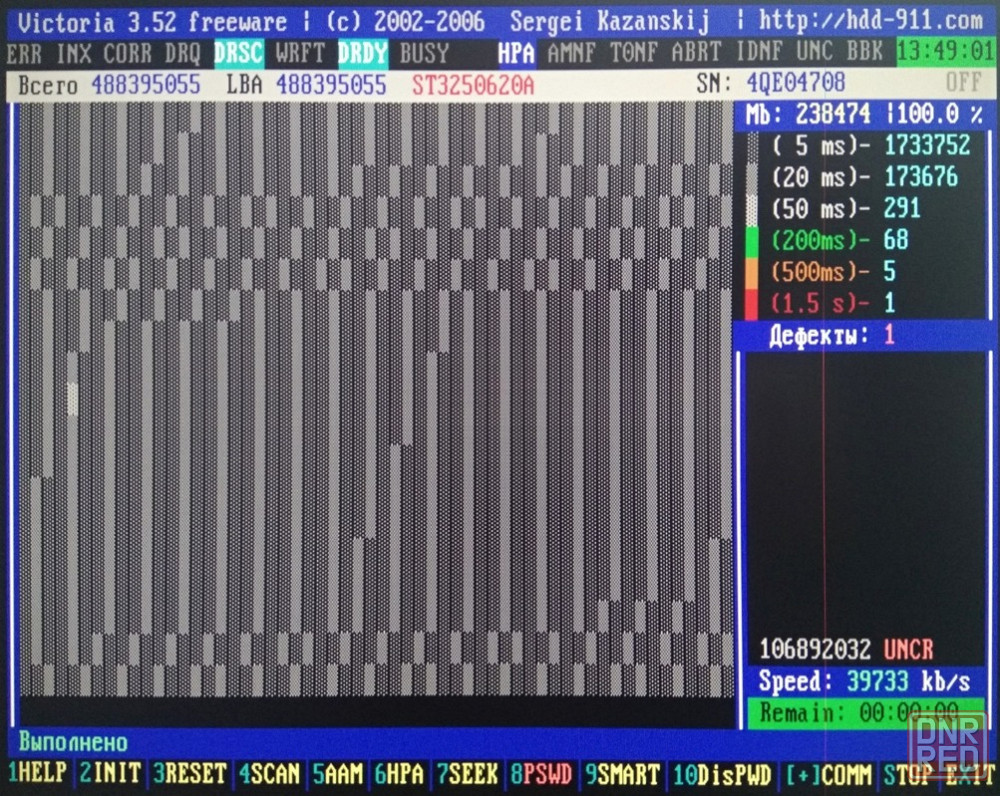Click the 50 ms block count 291
Screen dimensions: 1000x796
tap(902, 209)
